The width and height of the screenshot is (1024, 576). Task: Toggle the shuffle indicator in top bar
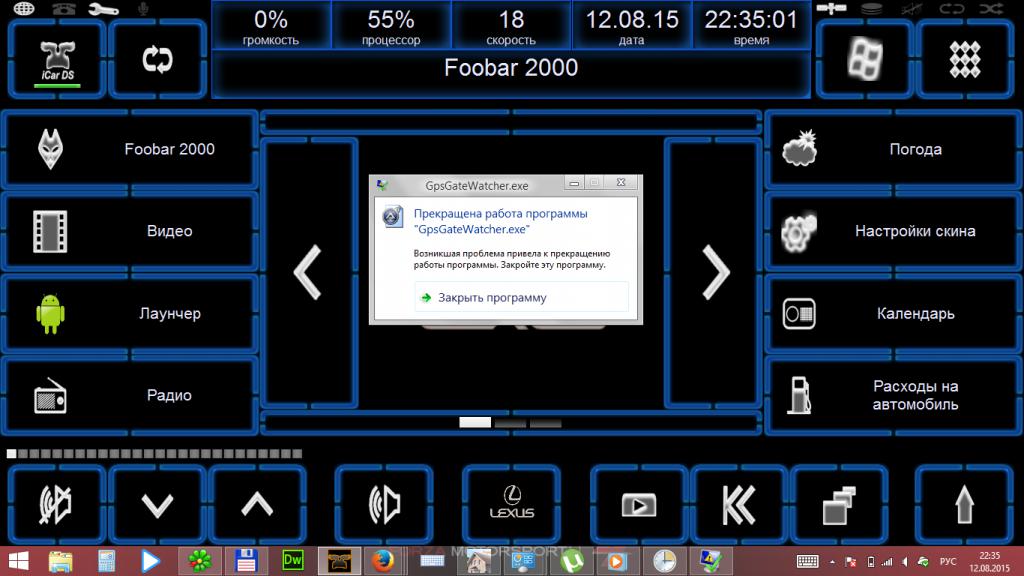[991, 8]
